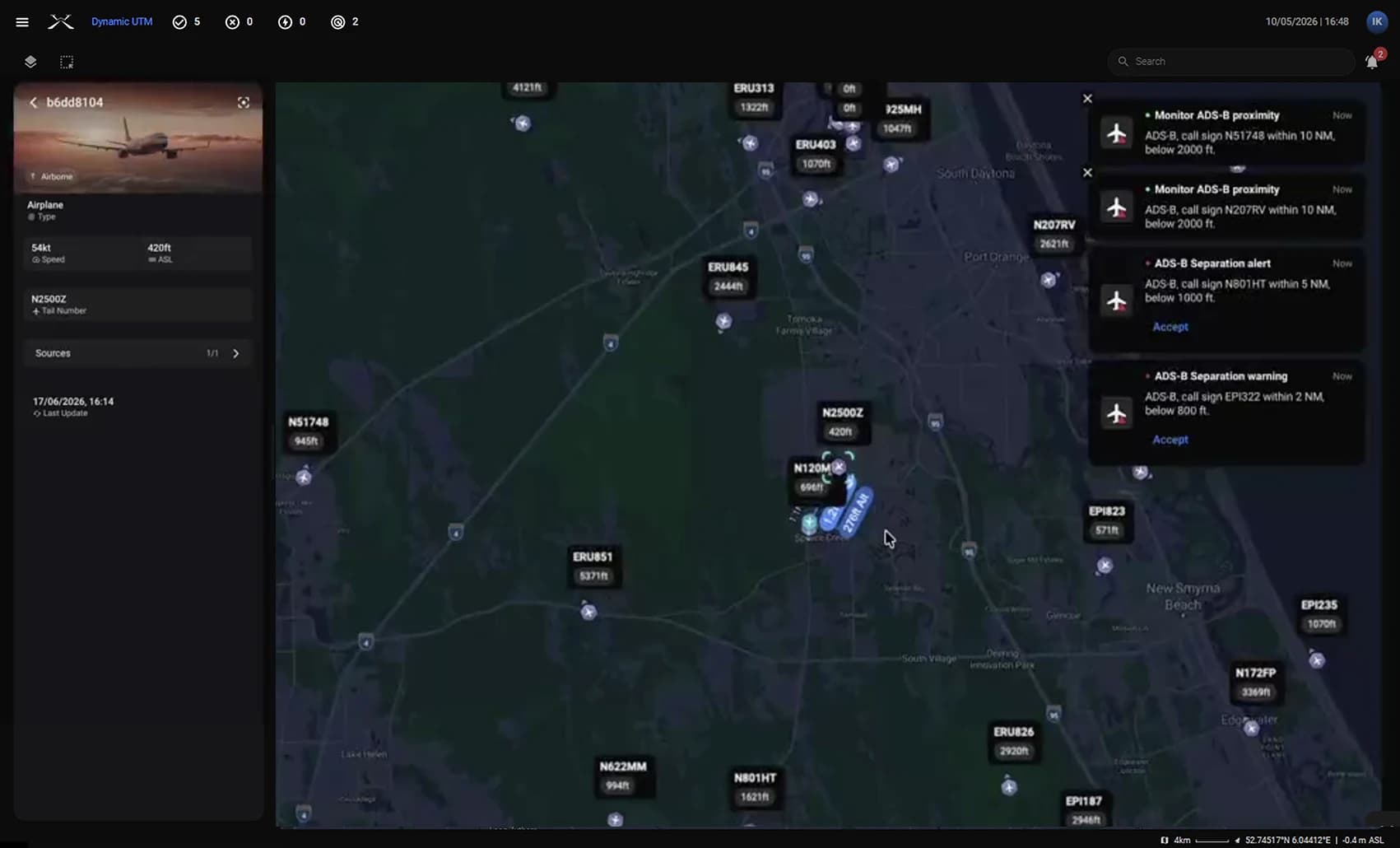
Task: Show the rejected count cross status
Action: click(x=239, y=22)
